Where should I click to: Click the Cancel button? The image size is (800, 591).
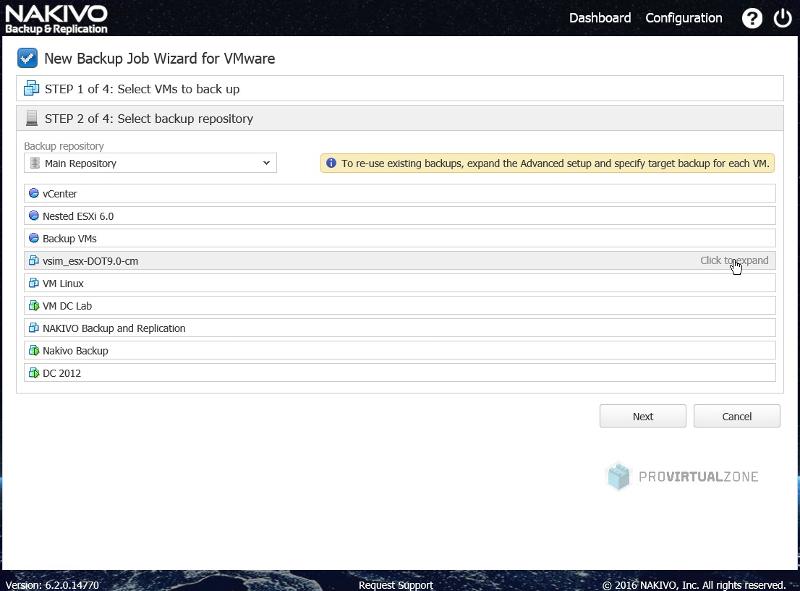737,416
